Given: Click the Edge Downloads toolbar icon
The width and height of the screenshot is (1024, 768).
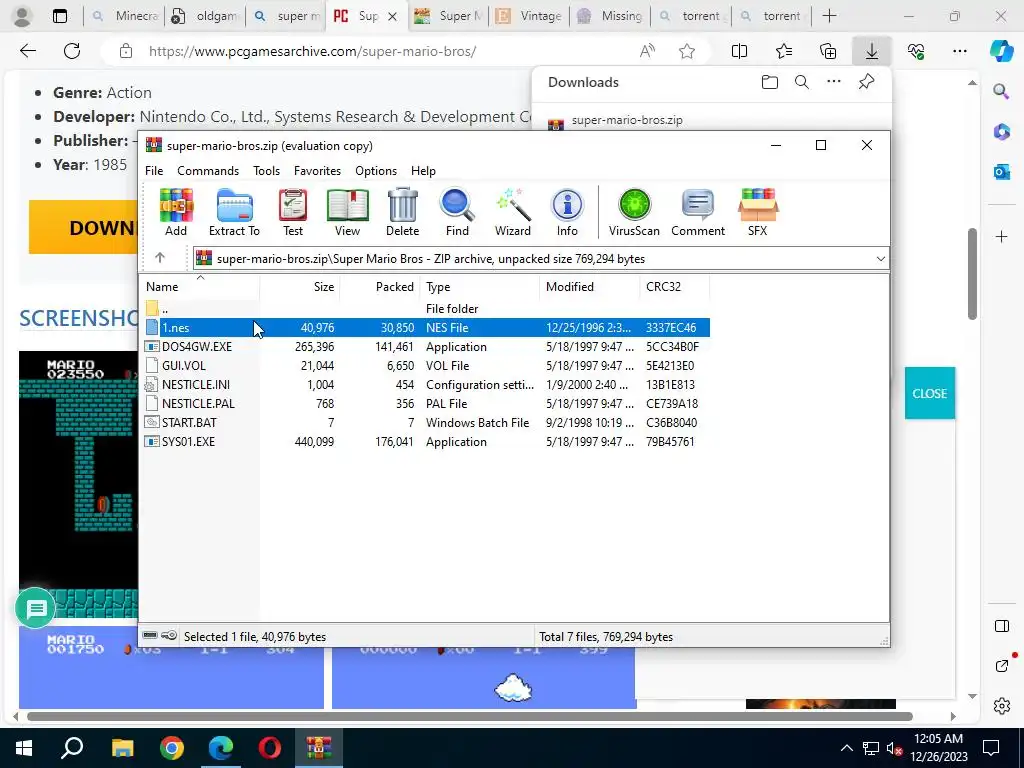Looking at the screenshot, I should coord(872,51).
